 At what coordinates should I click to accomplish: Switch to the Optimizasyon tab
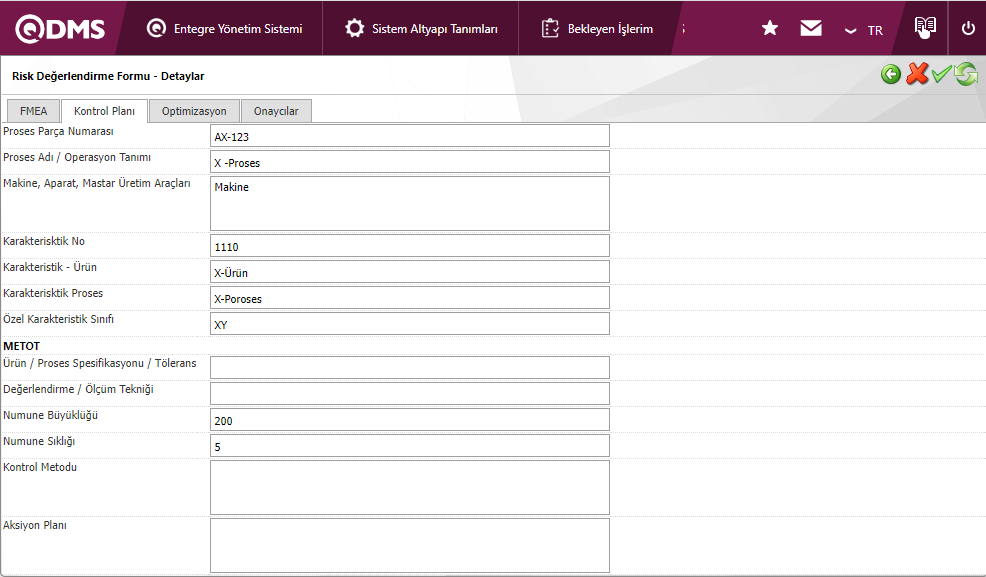194,111
